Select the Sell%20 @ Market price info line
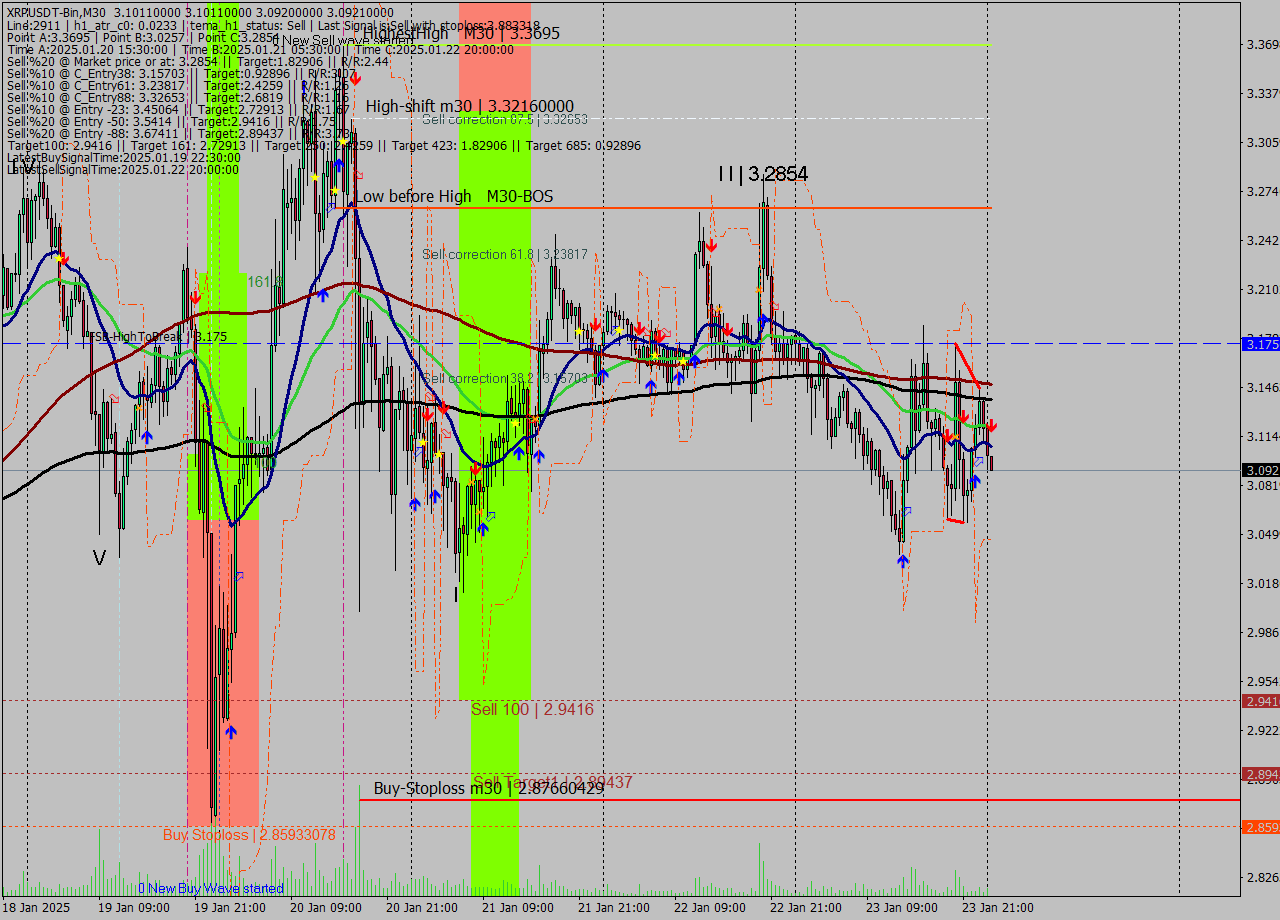The width and height of the screenshot is (1280, 920). pyautogui.click(x=197, y=61)
